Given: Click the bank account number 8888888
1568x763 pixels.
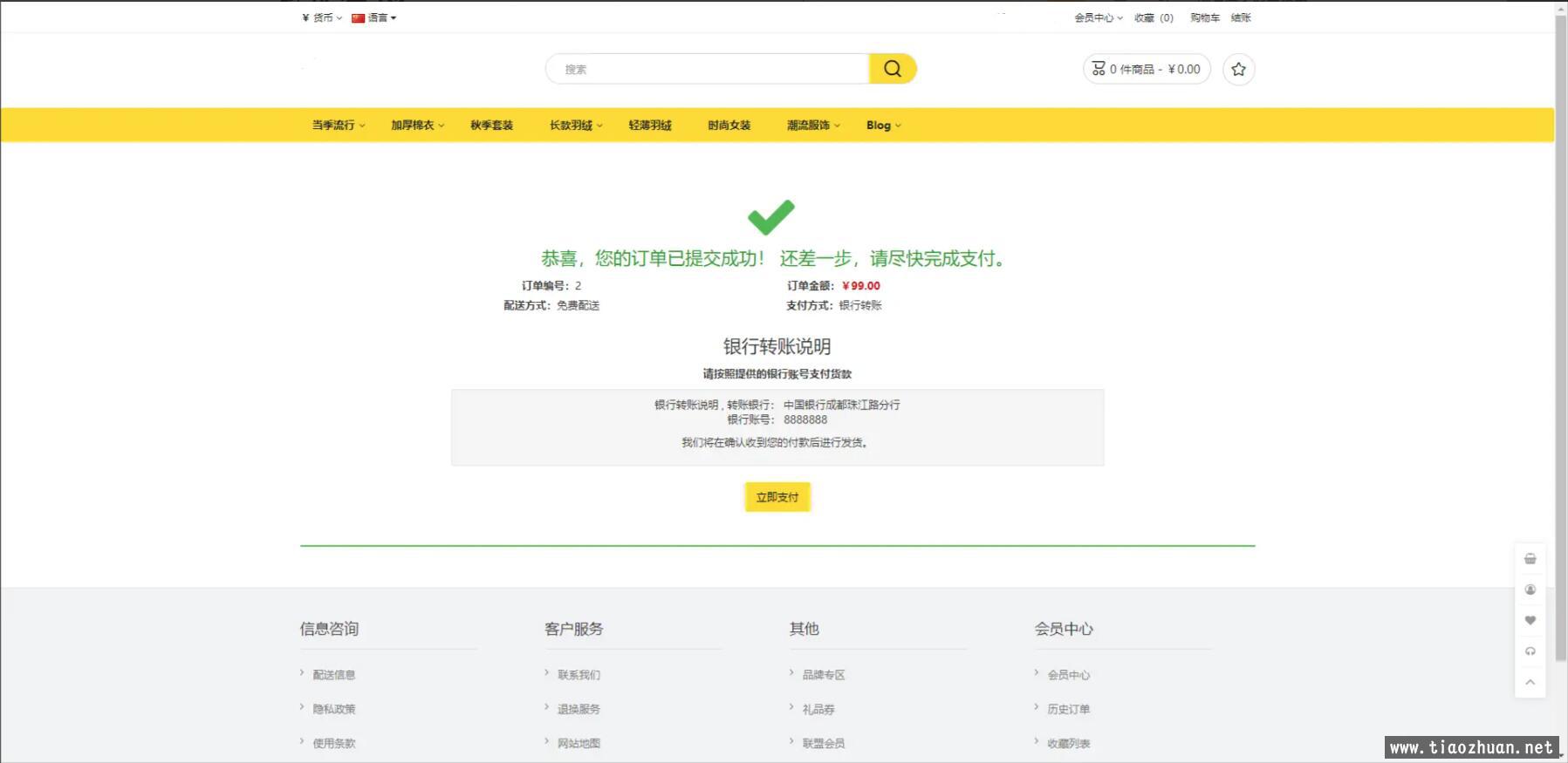Looking at the screenshot, I should (x=805, y=419).
